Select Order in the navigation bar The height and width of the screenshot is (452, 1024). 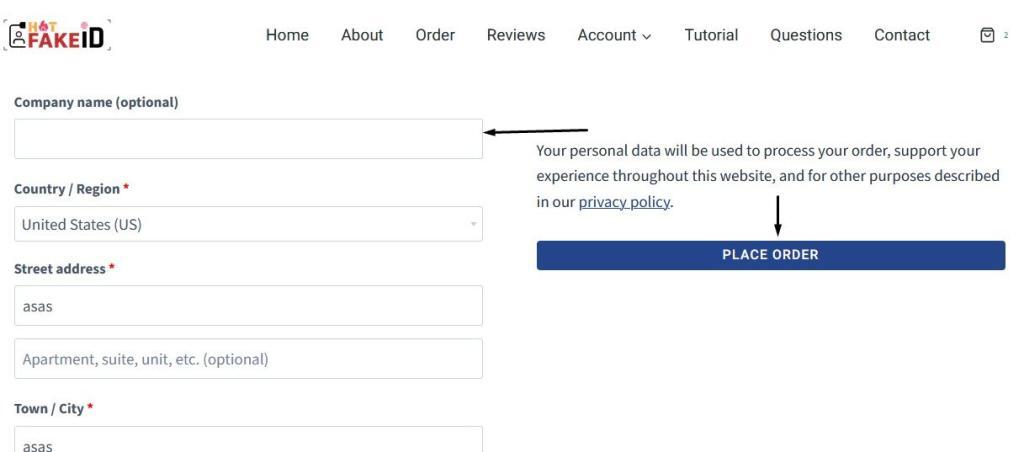point(435,35)
